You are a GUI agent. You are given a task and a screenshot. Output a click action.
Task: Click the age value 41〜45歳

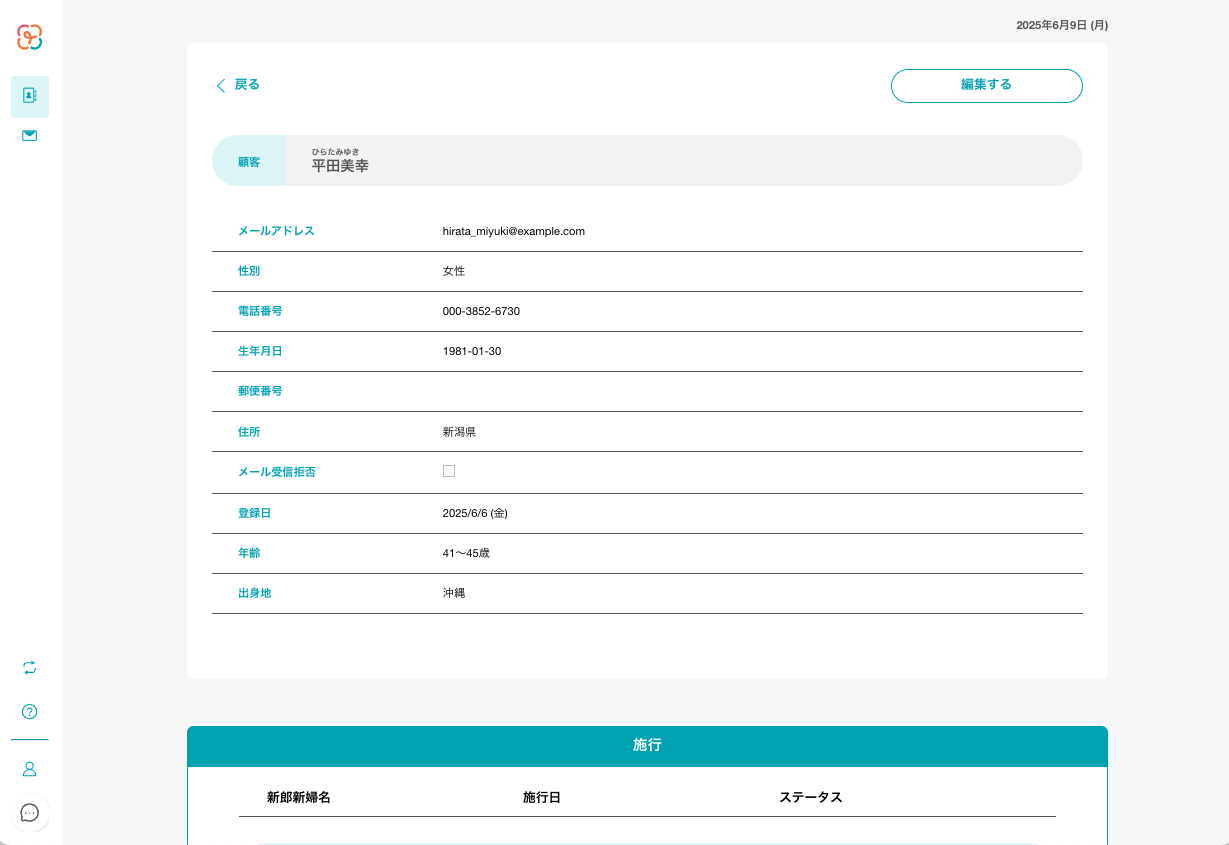466,553
